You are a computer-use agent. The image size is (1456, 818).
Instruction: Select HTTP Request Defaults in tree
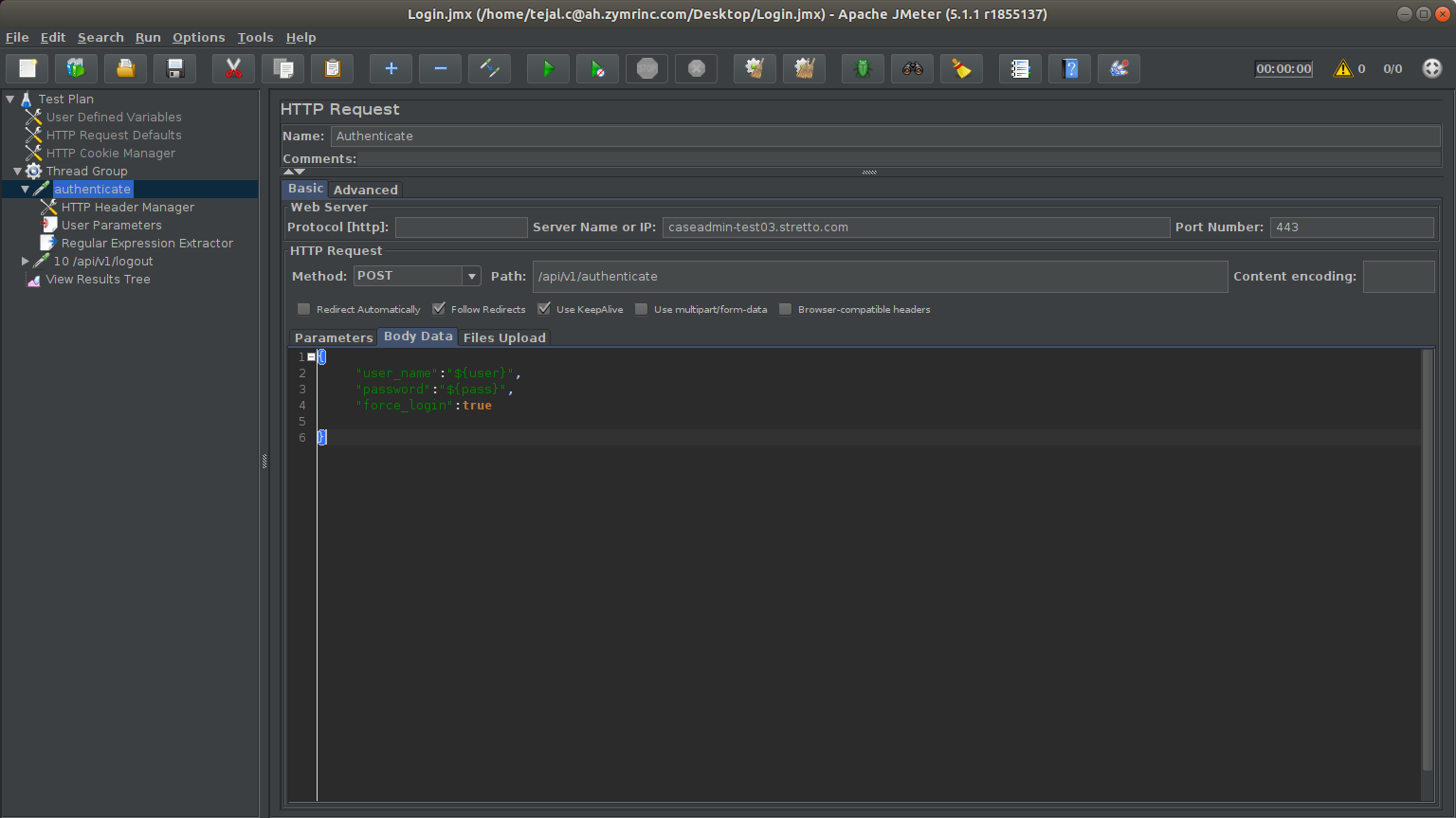114,136
